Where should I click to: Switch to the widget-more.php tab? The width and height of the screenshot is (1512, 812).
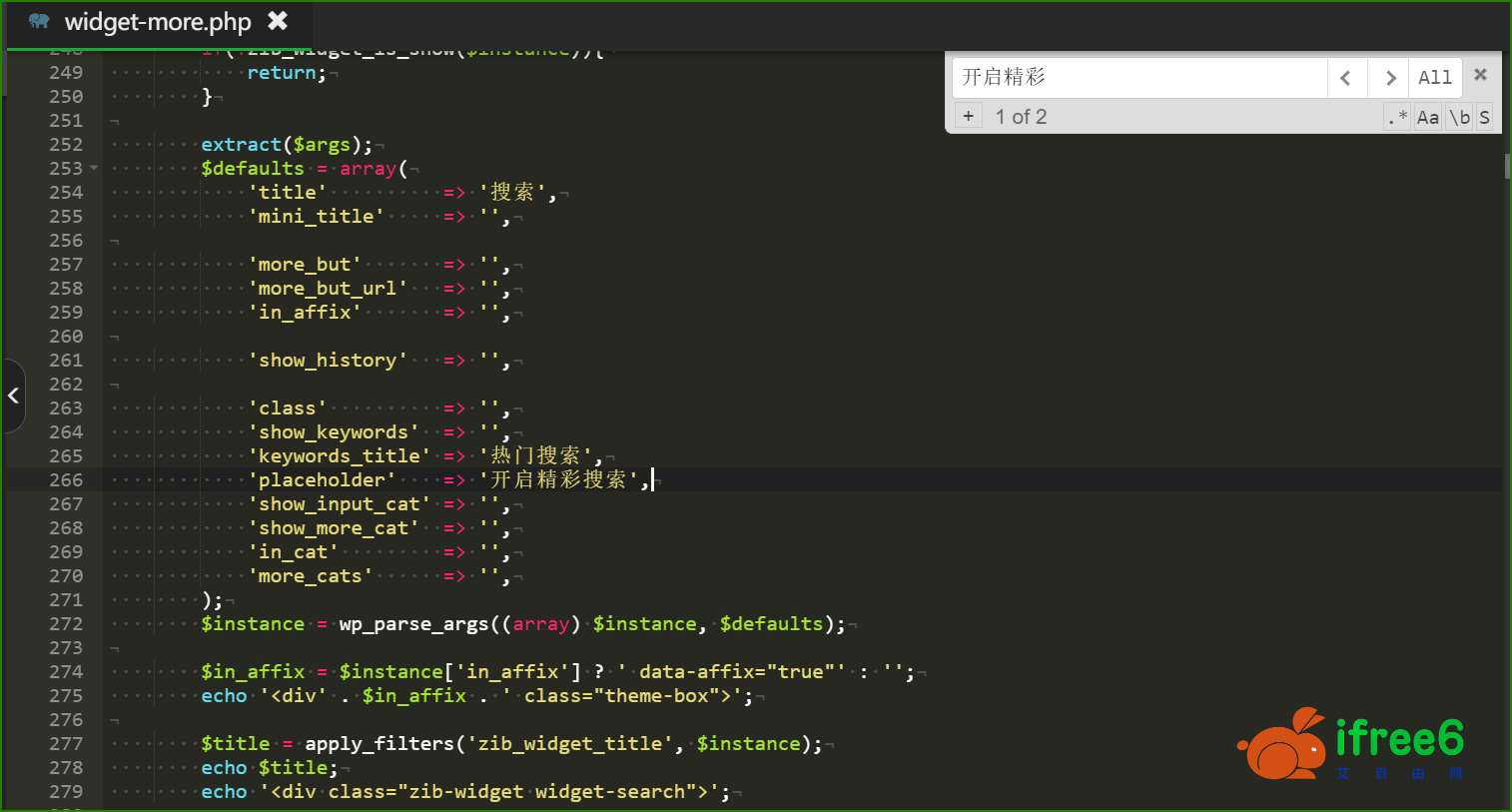pyautogui.click(x=158, y=22)
